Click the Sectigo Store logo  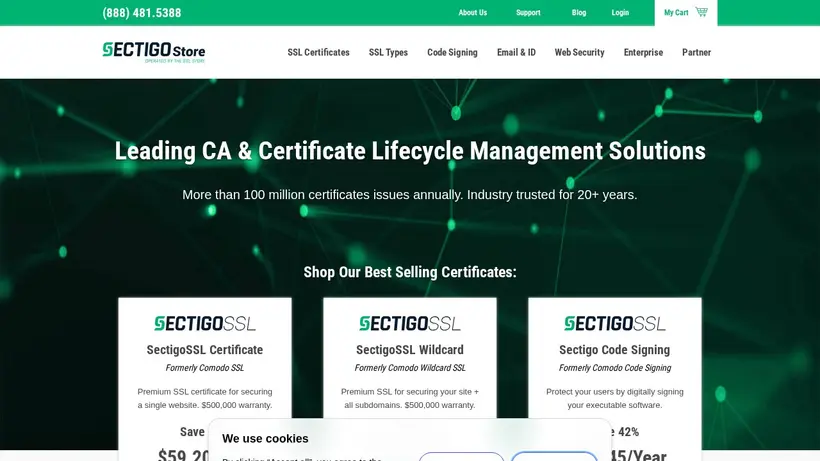pyautogui.click(x=153, y=52)
